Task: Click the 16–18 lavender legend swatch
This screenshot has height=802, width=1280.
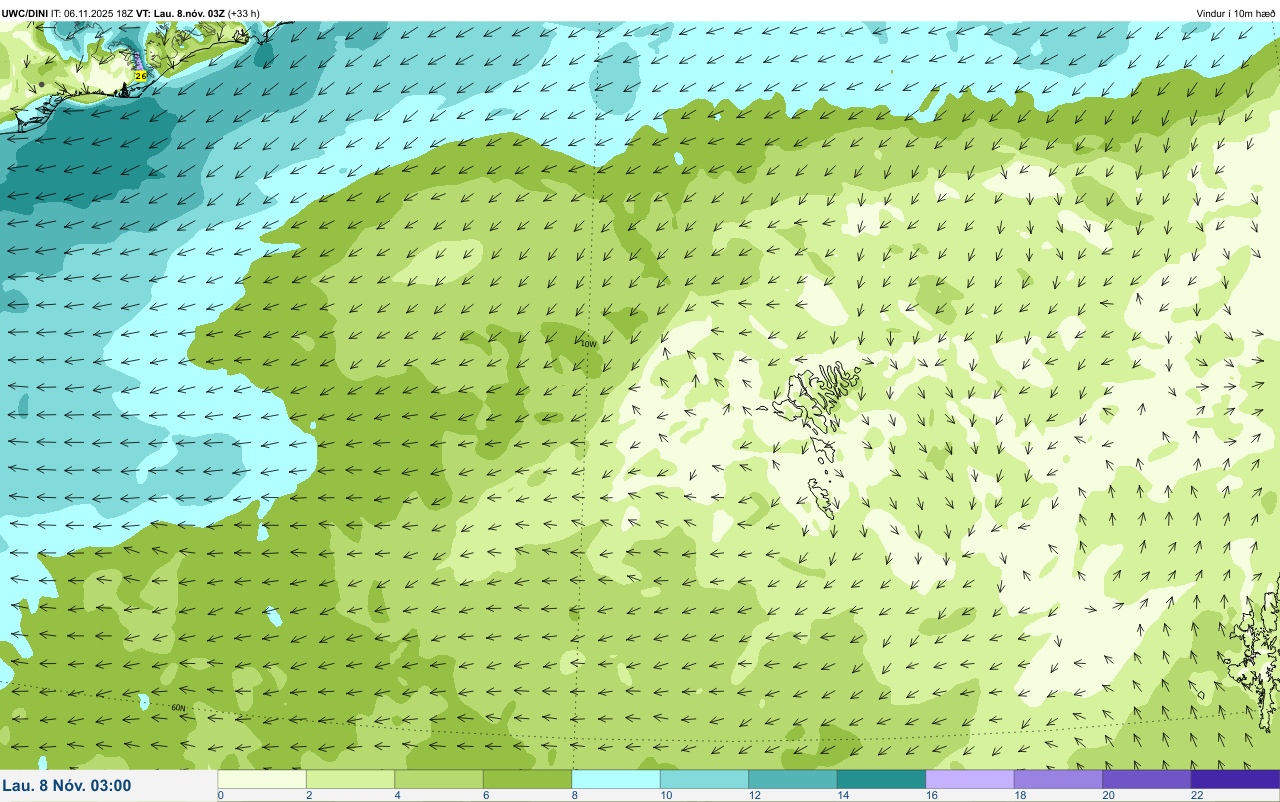Action: (x=970, y=779)
